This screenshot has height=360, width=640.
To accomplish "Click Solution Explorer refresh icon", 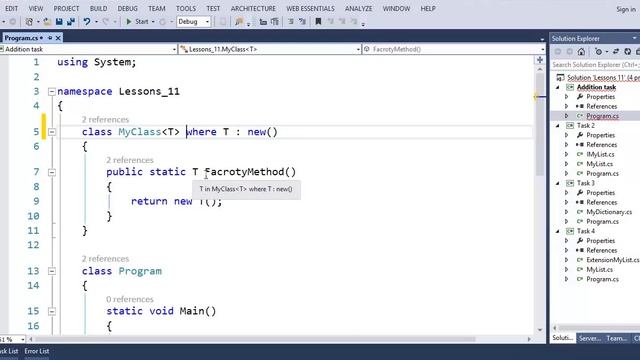I will (628, 51).
